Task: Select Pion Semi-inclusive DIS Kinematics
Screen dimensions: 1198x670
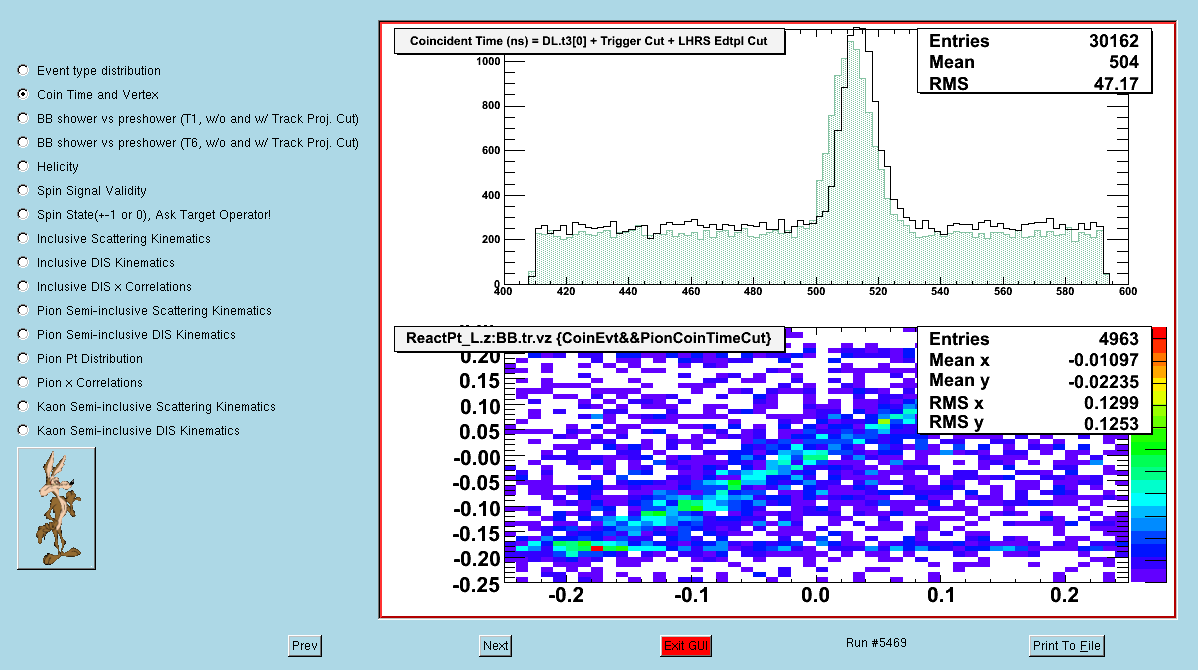Action: click(x=23, y=334)
